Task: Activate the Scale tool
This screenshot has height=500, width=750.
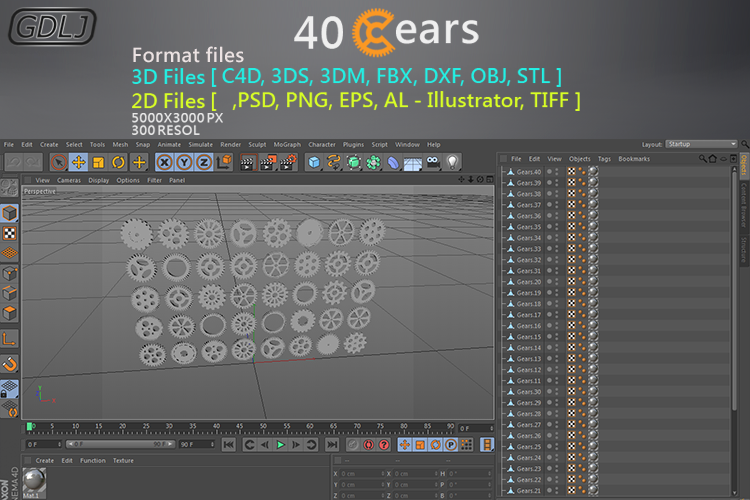Action: click(98, 163)
